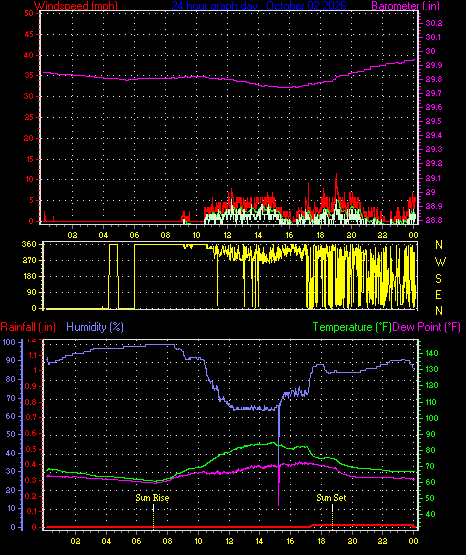Click the 110 value on temperature axis
The width and height of the screenshot is (466, 555).
431,402
